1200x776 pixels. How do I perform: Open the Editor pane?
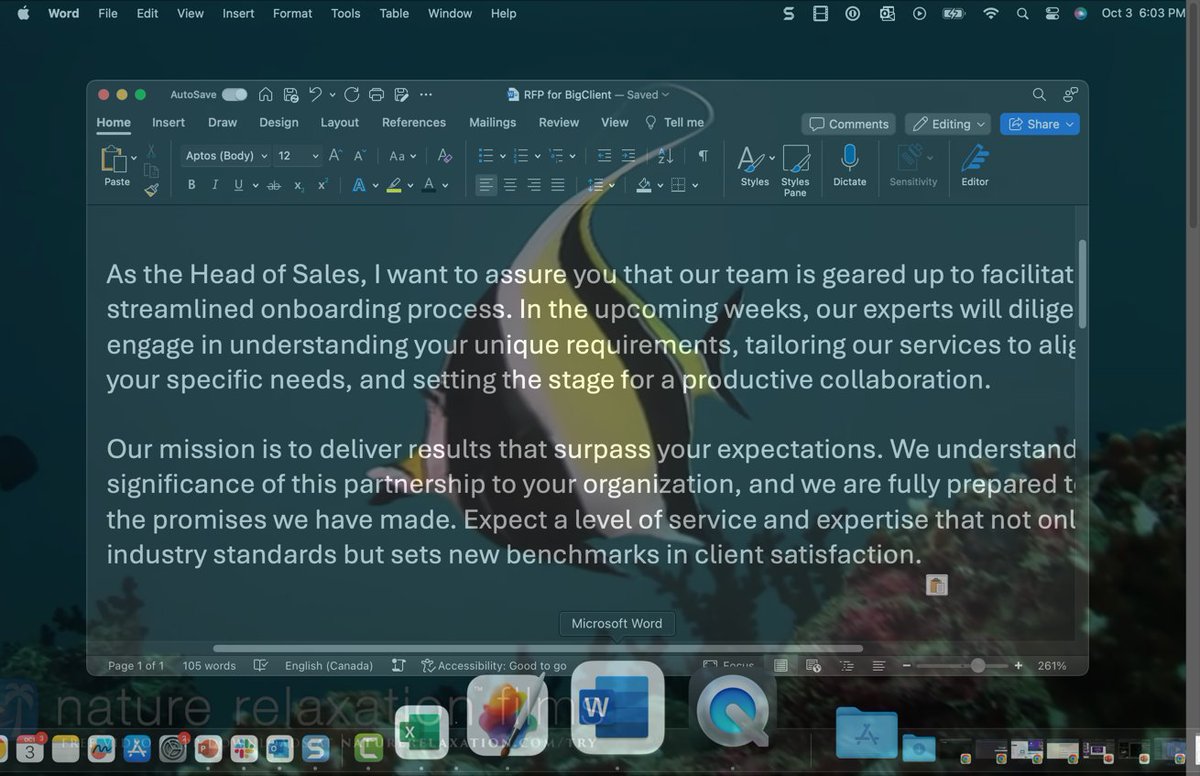975,166
